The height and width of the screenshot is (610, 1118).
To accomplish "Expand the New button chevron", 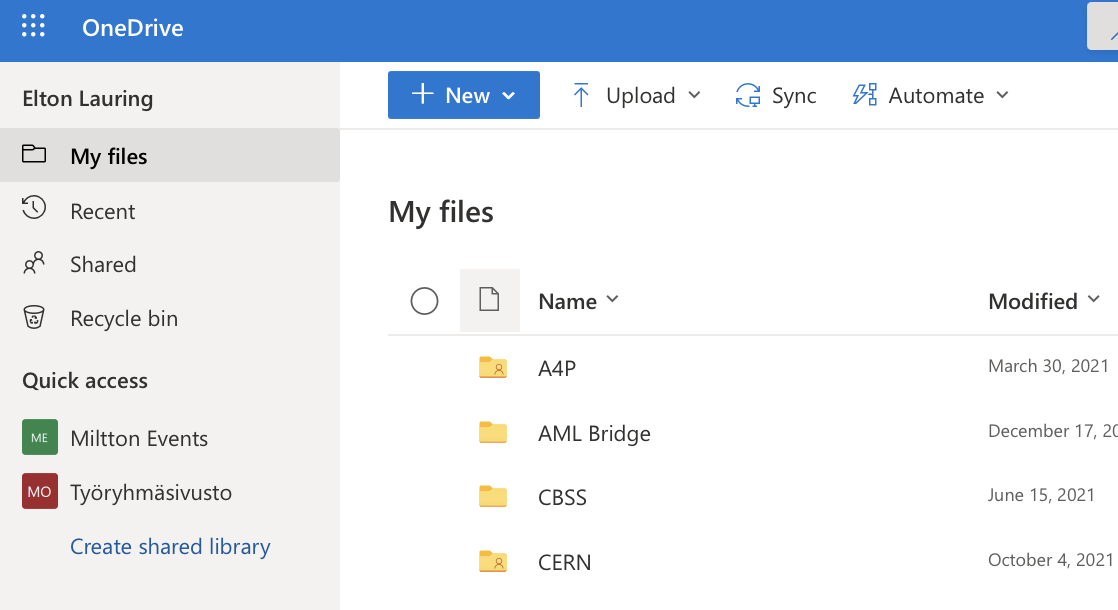I will tap(508, 95).
